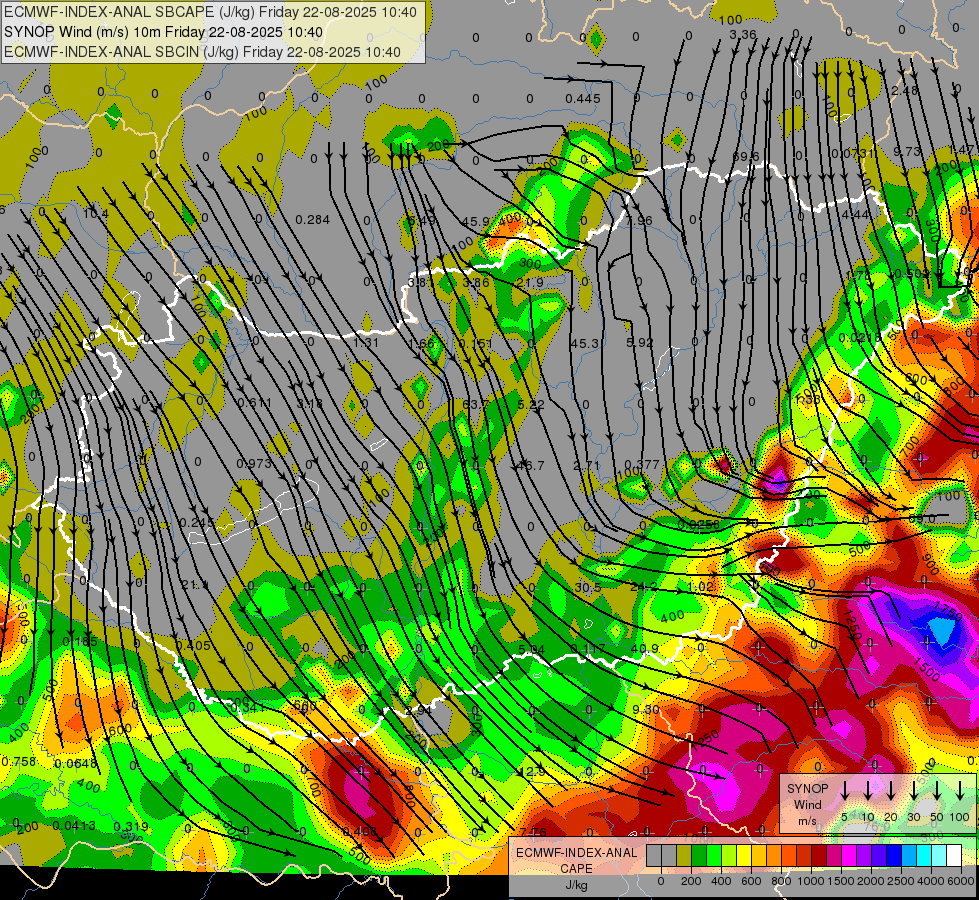Click the map value 0.0413
This screenshot has height=900, width=979.
point(74,826)
